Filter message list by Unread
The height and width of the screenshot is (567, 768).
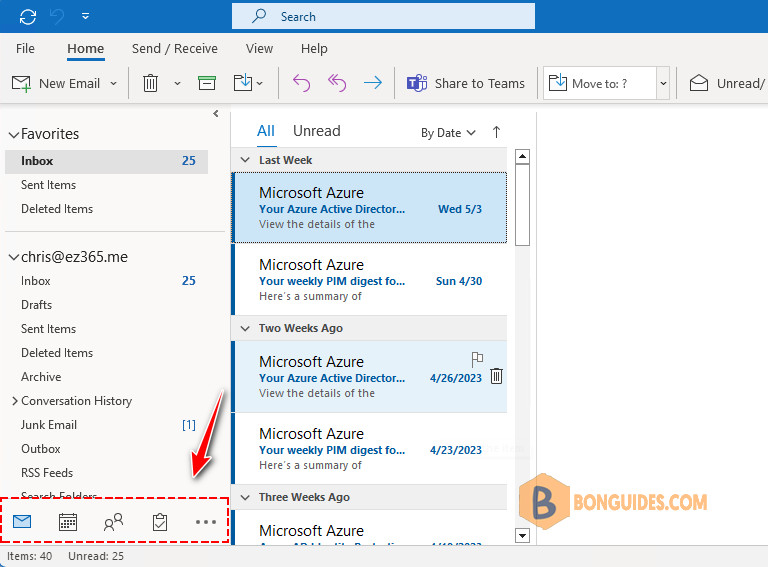(316, 131)
